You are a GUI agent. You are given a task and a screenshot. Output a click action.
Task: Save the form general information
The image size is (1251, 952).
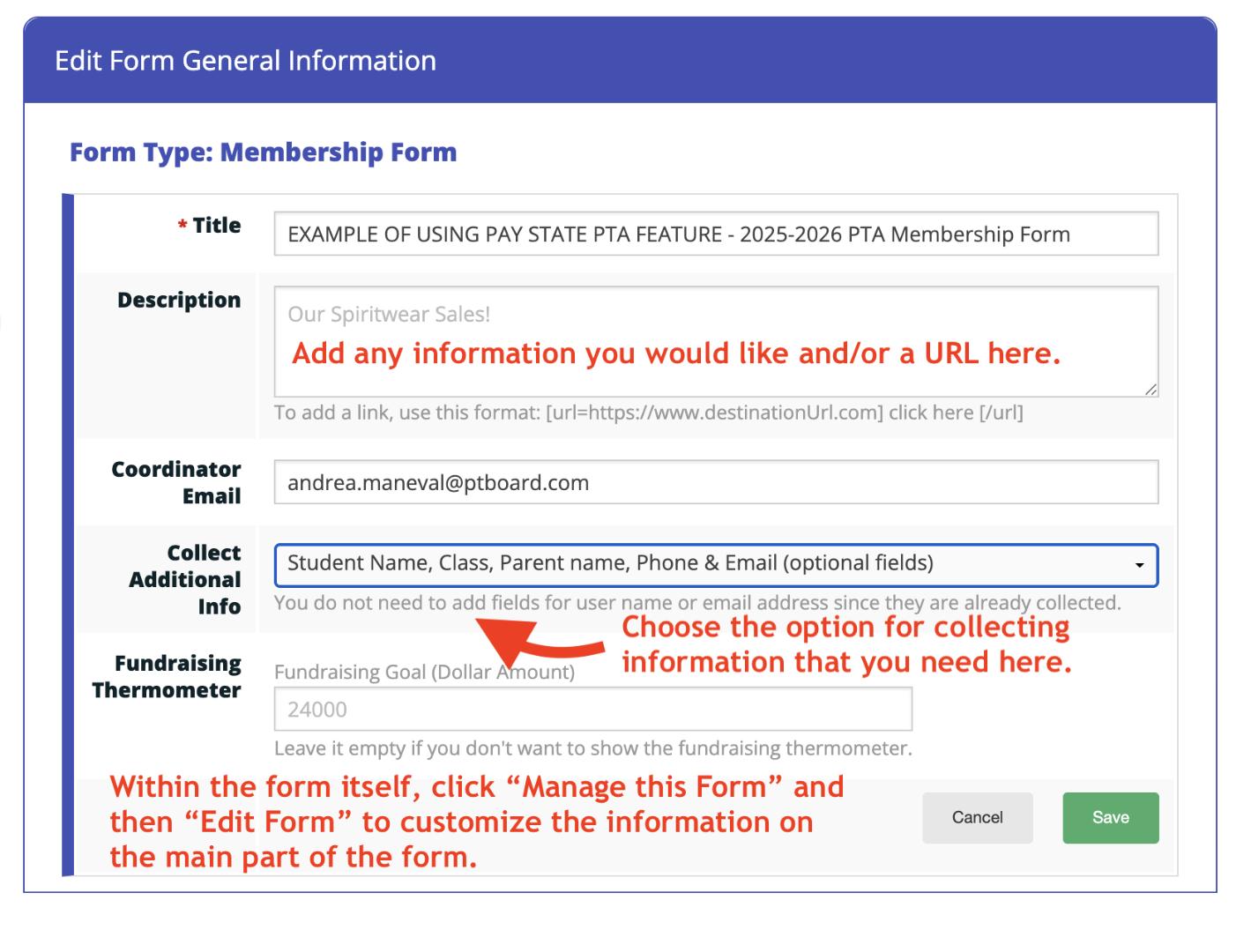[1110, 818]
